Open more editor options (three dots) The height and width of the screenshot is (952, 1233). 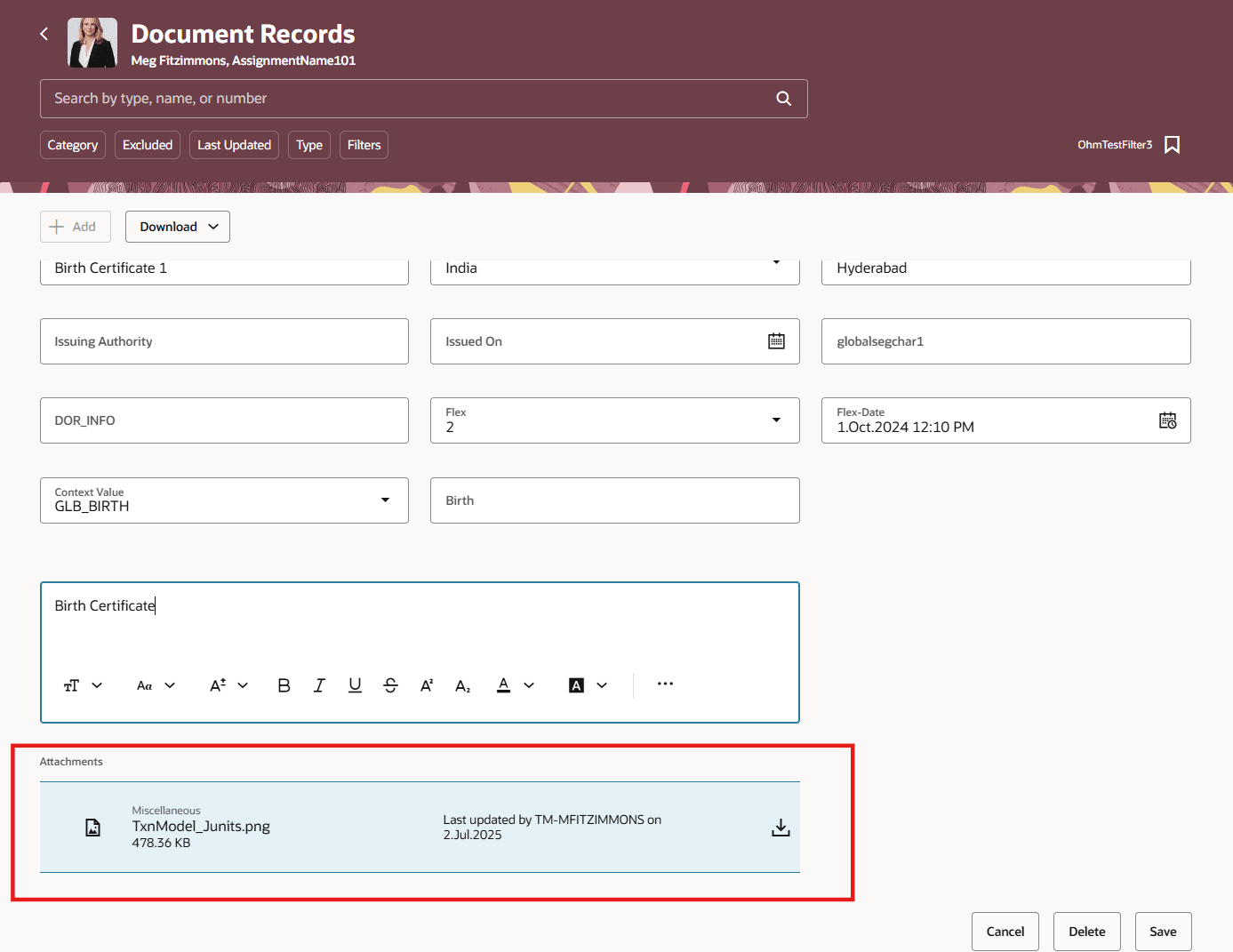coord(665,684)
